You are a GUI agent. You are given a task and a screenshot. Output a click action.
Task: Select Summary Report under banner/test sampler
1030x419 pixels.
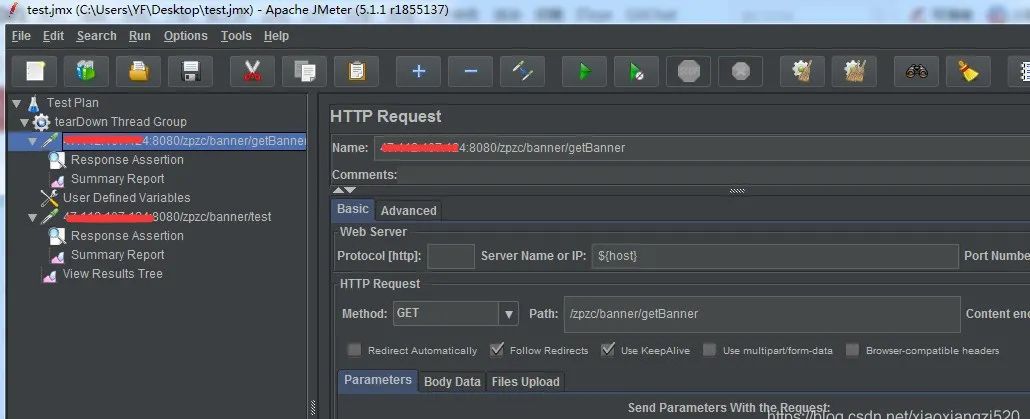click(118, 255)
